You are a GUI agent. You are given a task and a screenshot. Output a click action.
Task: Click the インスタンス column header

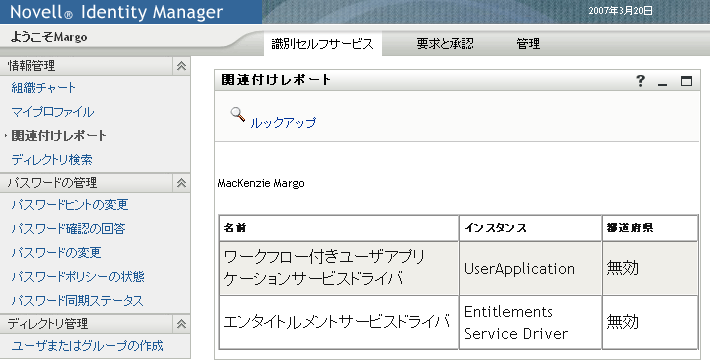pos(530,228)
